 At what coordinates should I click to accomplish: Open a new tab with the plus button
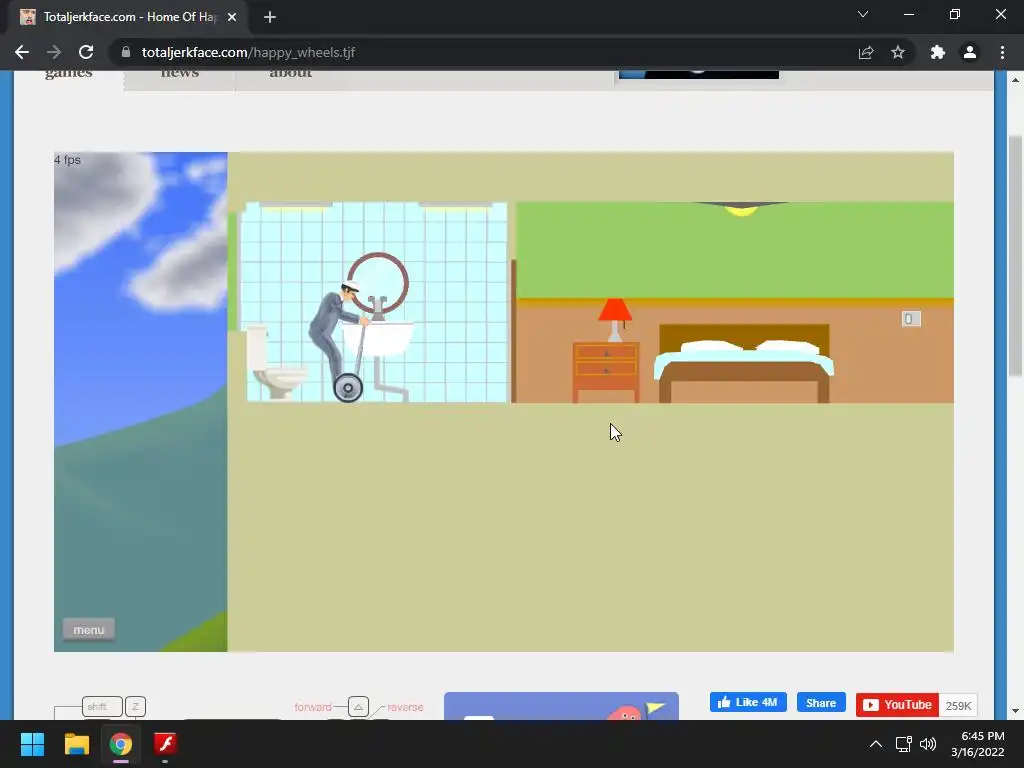click(270, 17)
